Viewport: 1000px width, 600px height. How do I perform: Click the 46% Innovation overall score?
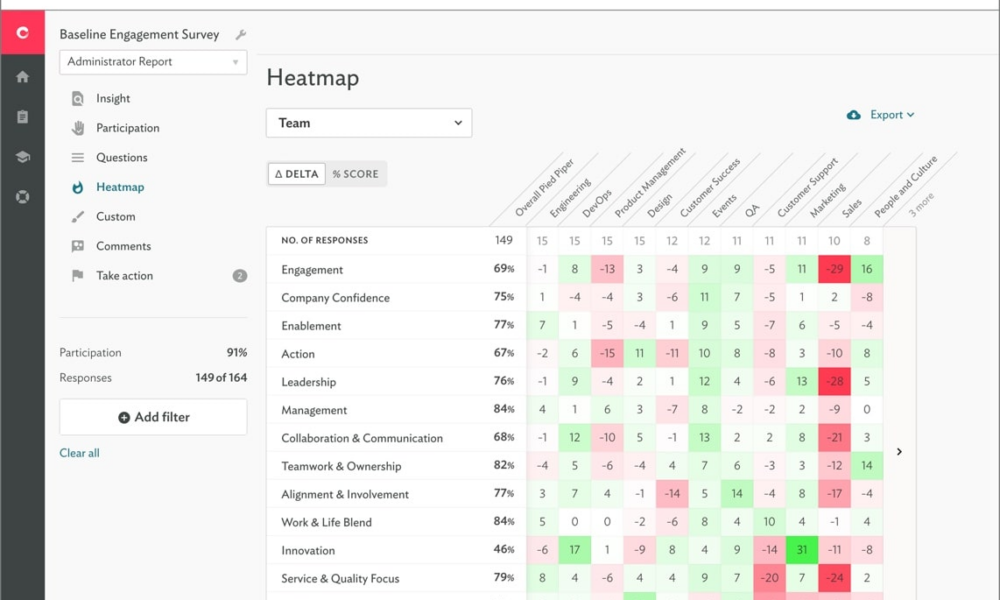point(504,549)
